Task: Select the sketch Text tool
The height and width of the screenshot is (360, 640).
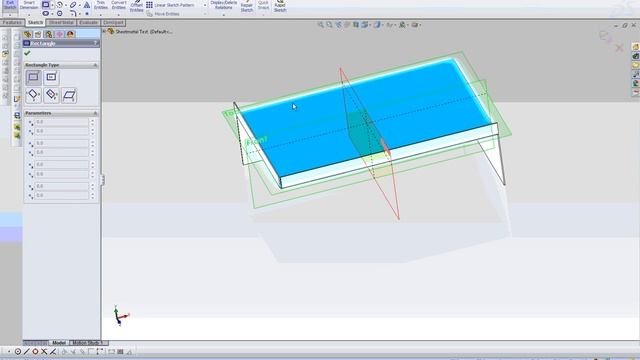Action: (x=87, y=5)
